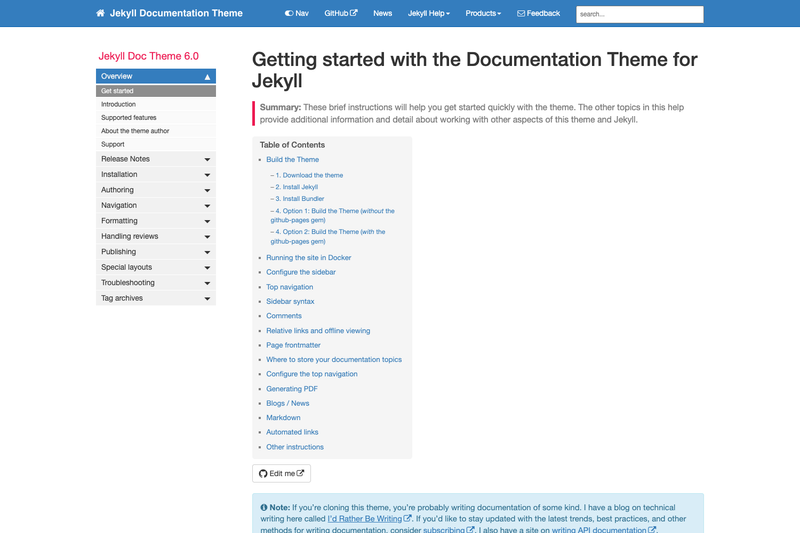Image resolution: width=800 pixels, height=533 pixels.
Task: Jump to Other instructions section
Action: click(295, 447)
